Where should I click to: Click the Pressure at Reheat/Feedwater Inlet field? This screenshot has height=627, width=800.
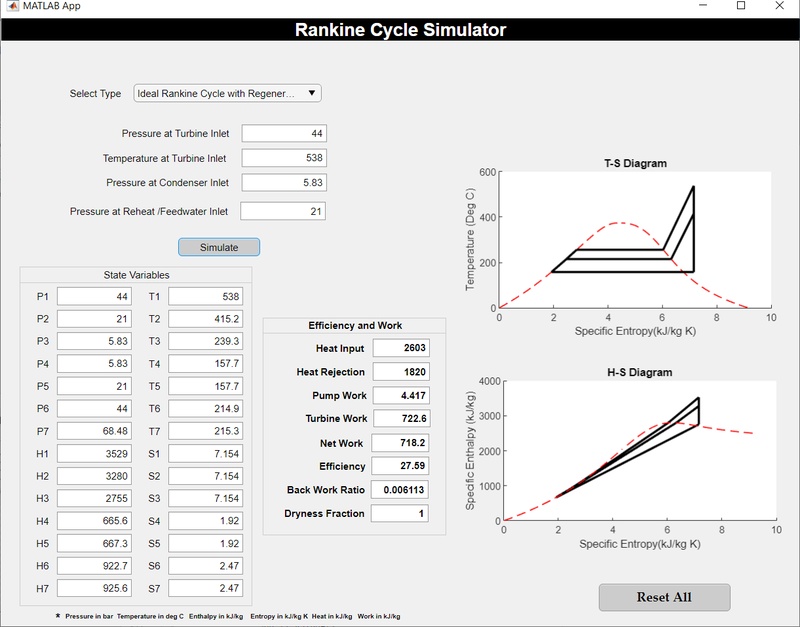[x=284, y=211]
